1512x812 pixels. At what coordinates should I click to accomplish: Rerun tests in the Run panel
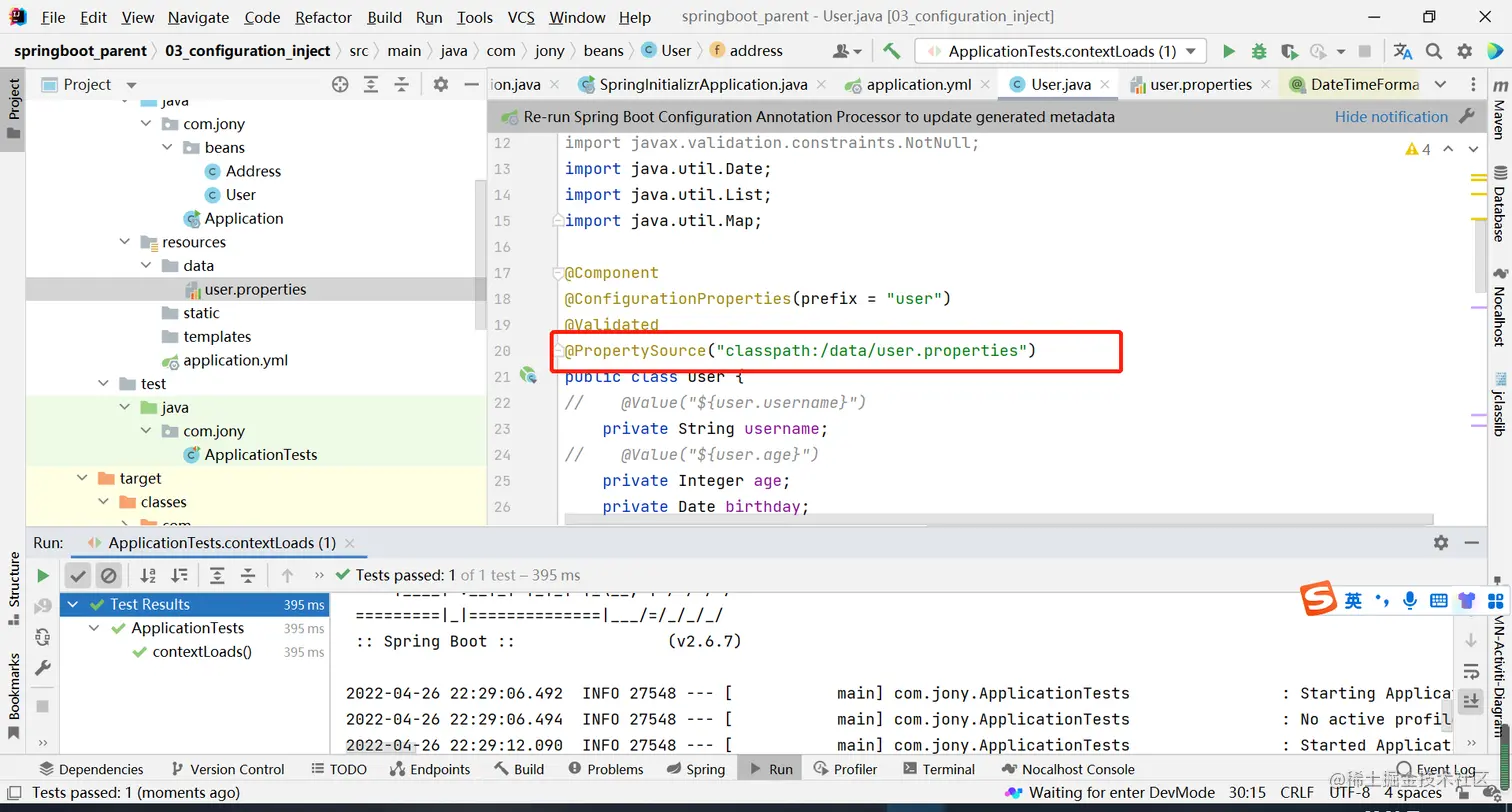click(43, 575)
